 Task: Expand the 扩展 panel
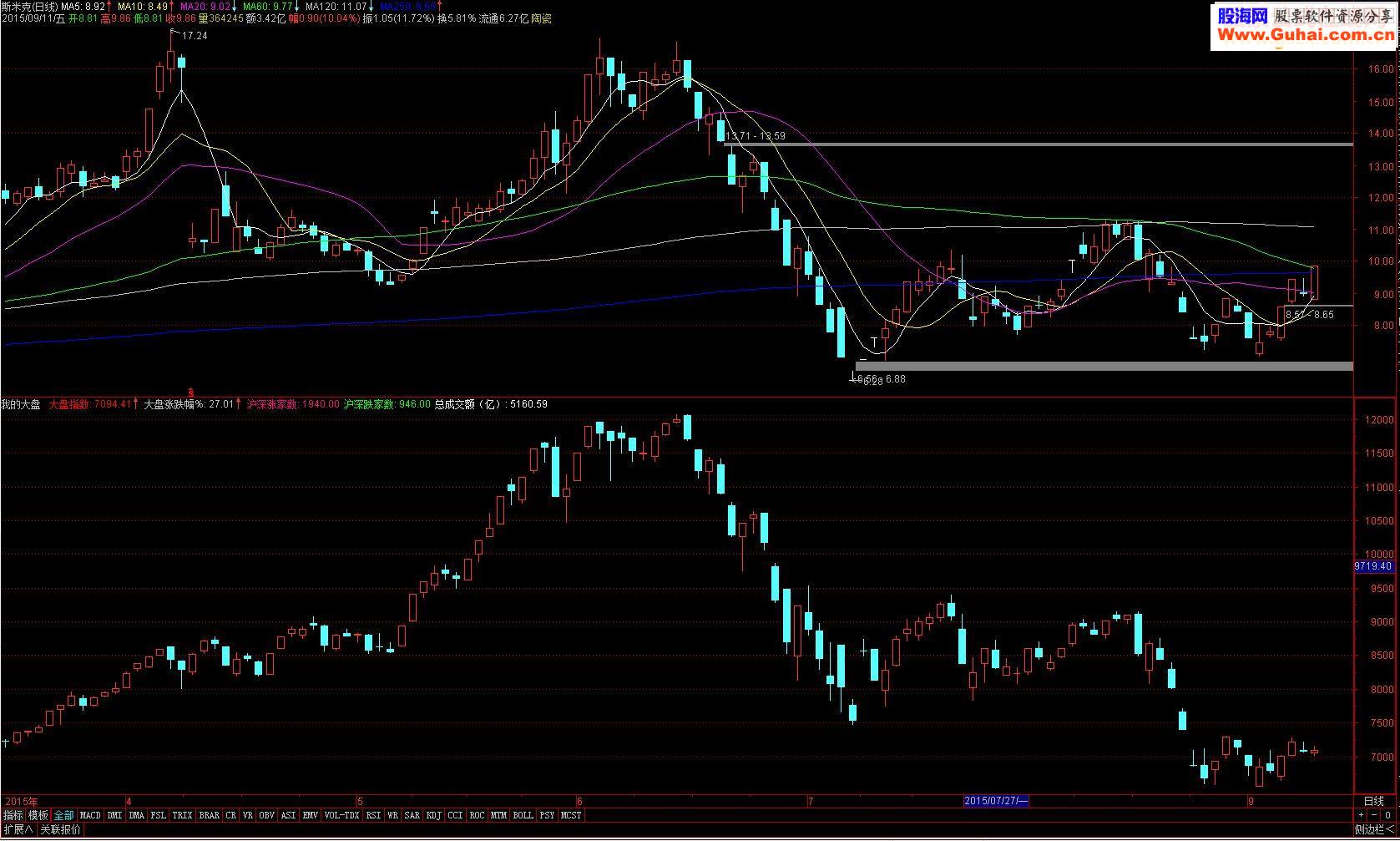(18, 829)
